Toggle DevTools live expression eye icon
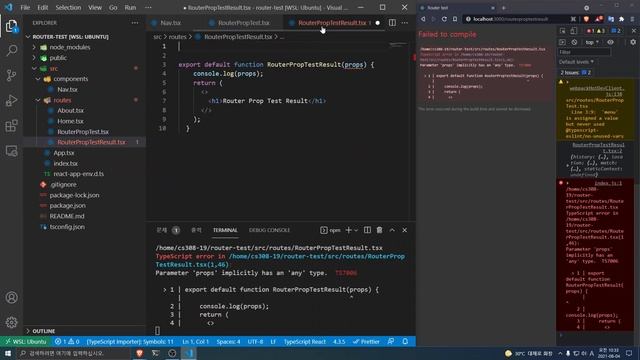This screenshot has width=640, height=360. click(610, 42)
